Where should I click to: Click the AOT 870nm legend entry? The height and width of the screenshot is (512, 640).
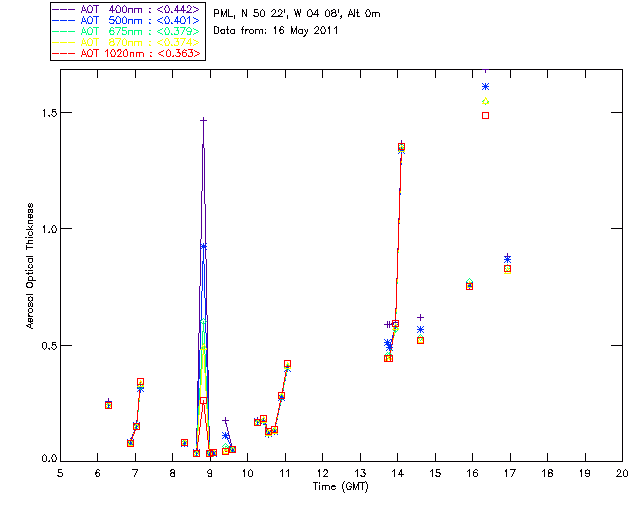(126, 42)
